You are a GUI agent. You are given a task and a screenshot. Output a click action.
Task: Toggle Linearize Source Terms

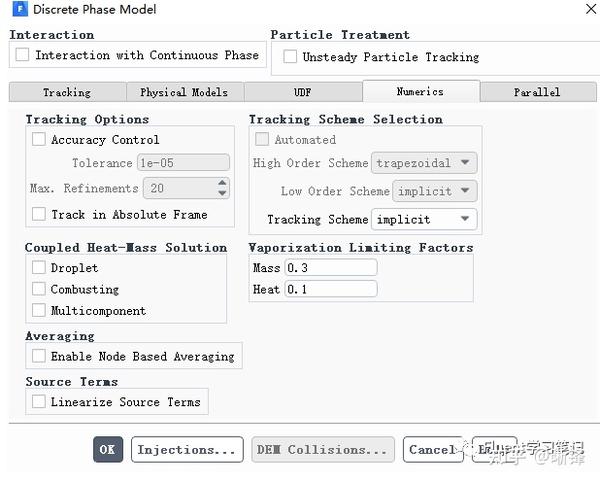tap(39, 402)
